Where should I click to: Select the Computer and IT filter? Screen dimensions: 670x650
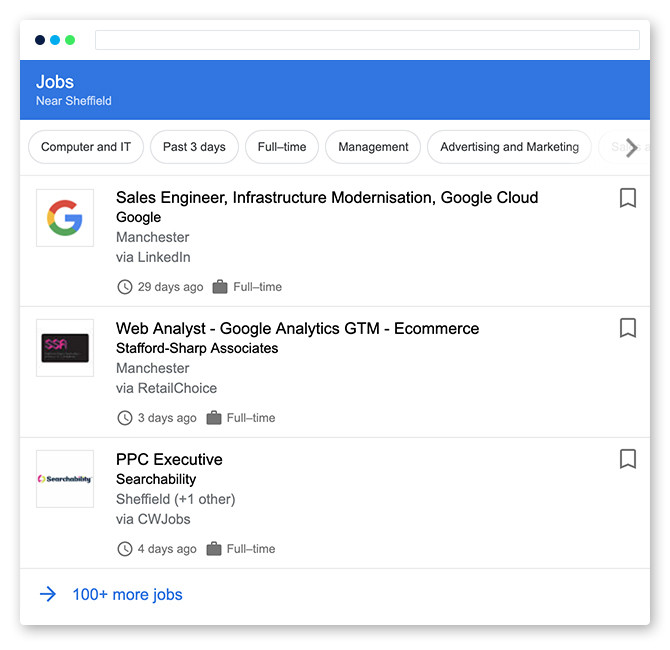point(86,147)
